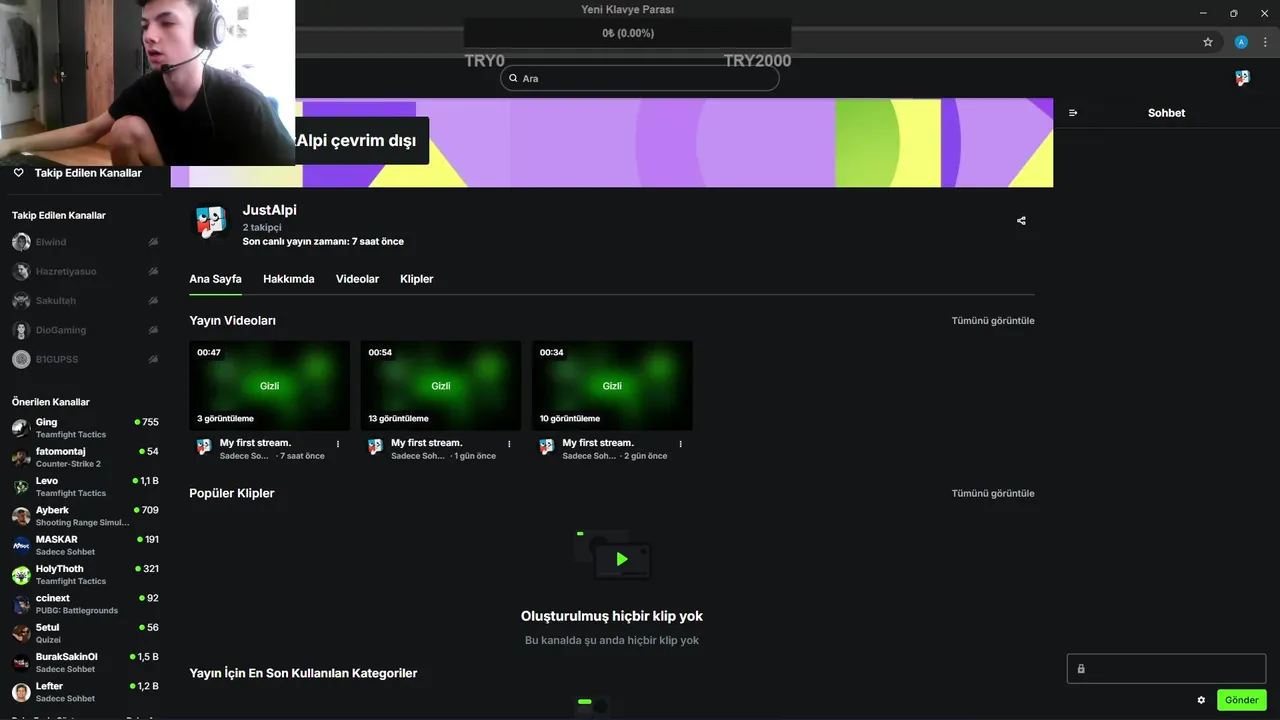Open the Klipler tab

tap(416, 279)
